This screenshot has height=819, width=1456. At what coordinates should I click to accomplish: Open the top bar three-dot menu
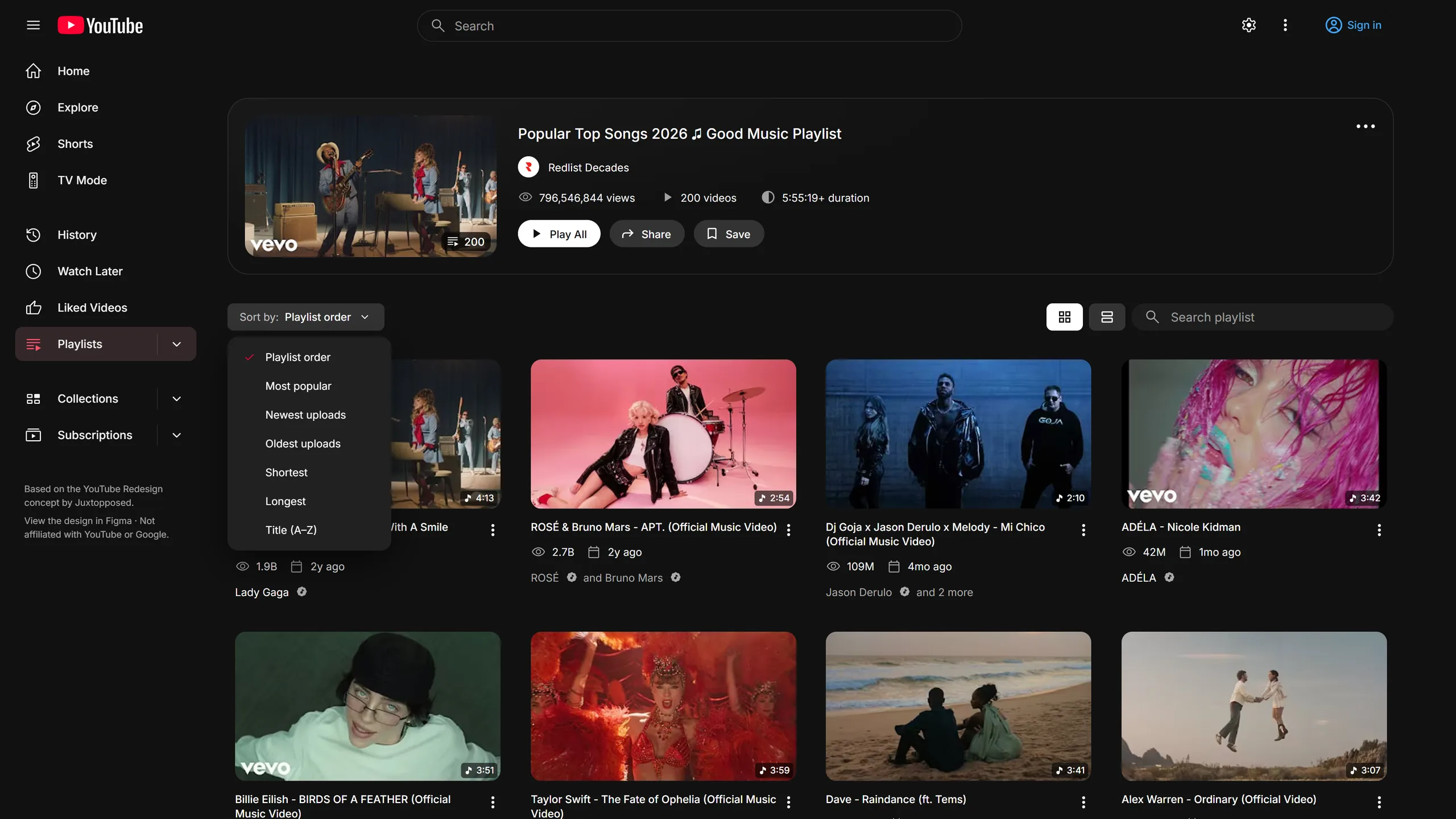1285,25
